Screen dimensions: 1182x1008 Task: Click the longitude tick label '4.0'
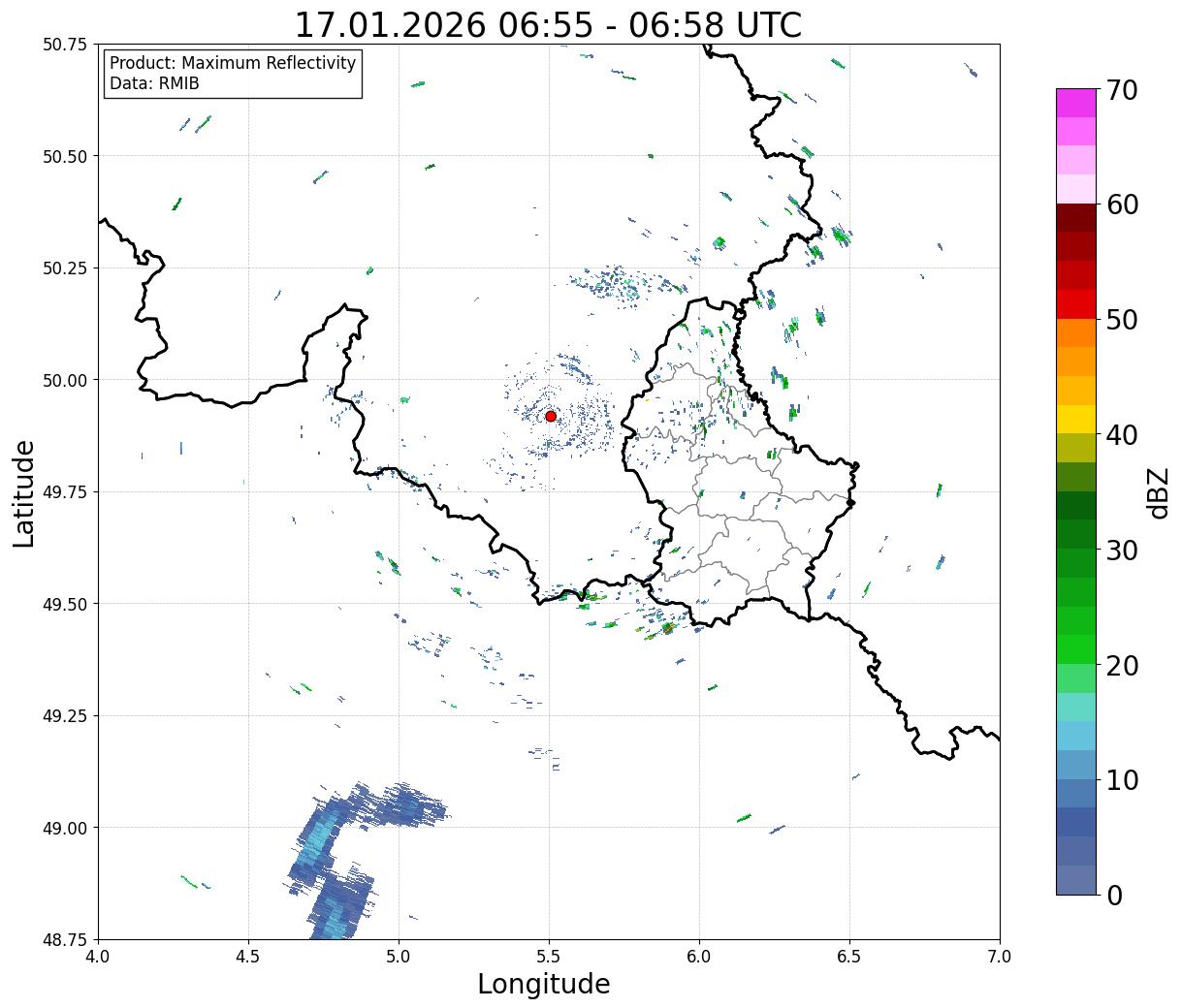tap(98, 957)
